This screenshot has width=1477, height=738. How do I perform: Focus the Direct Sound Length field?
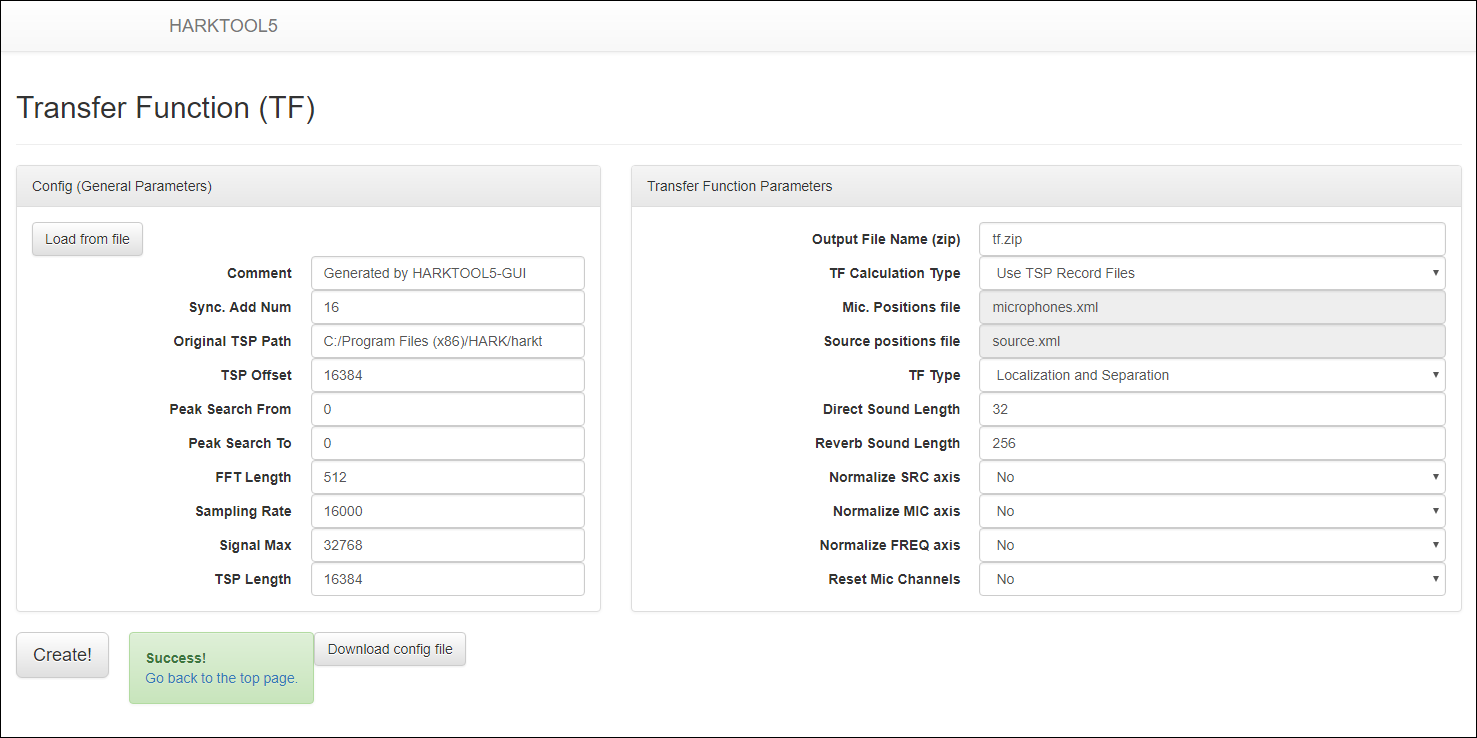(x=1211, y=409)
